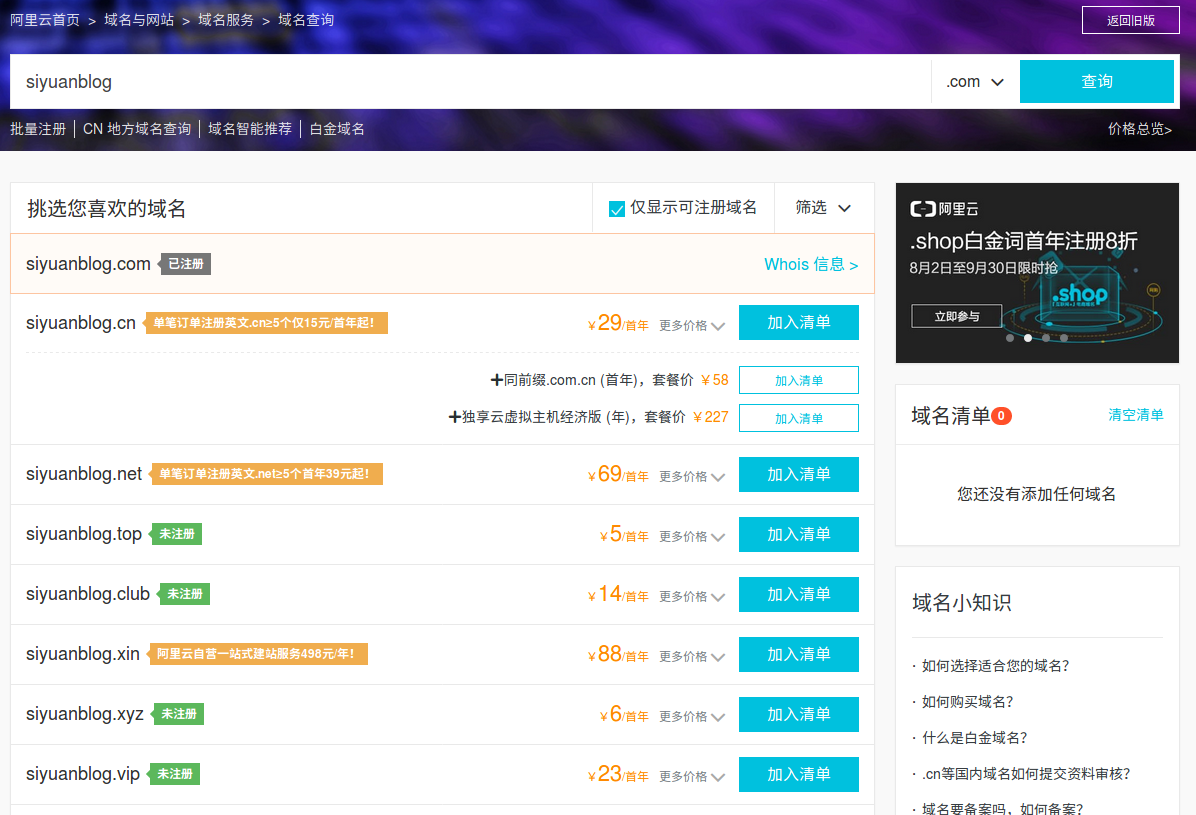
Task: Open 价格总览 link
Action: click(x=1140, y=129)
